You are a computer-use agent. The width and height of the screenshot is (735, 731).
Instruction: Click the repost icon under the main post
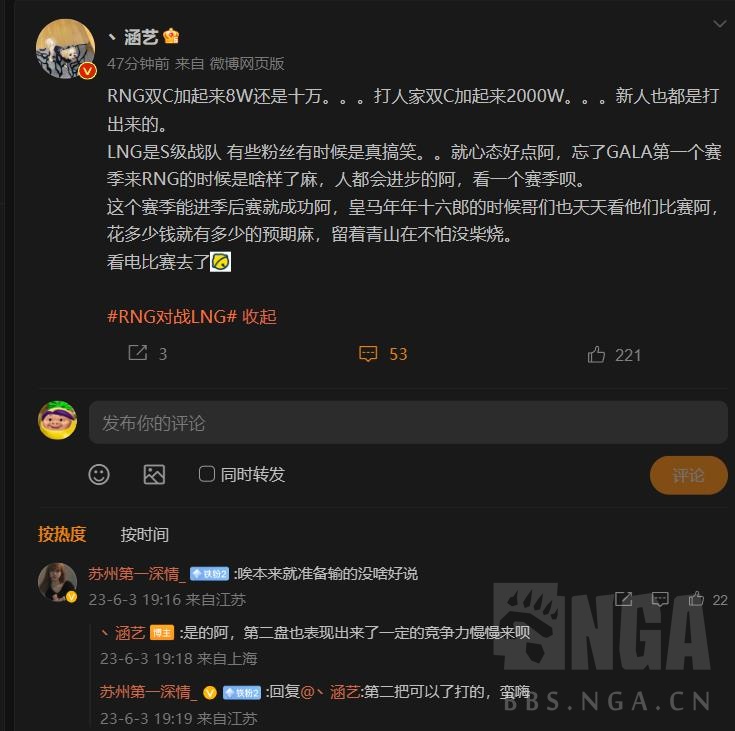tap(138, 353)
